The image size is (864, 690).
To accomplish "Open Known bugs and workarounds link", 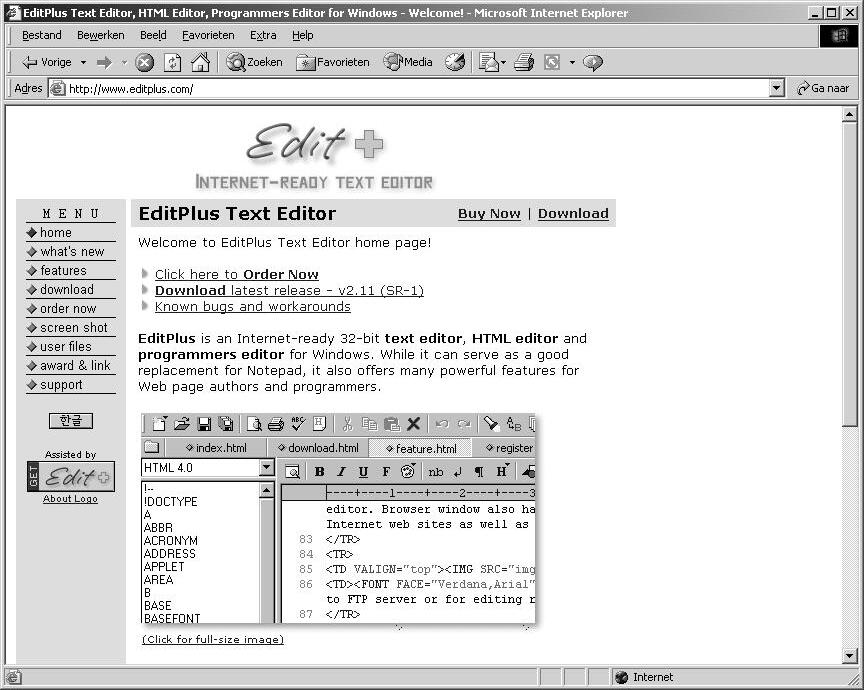I will [x=253, y=306].
